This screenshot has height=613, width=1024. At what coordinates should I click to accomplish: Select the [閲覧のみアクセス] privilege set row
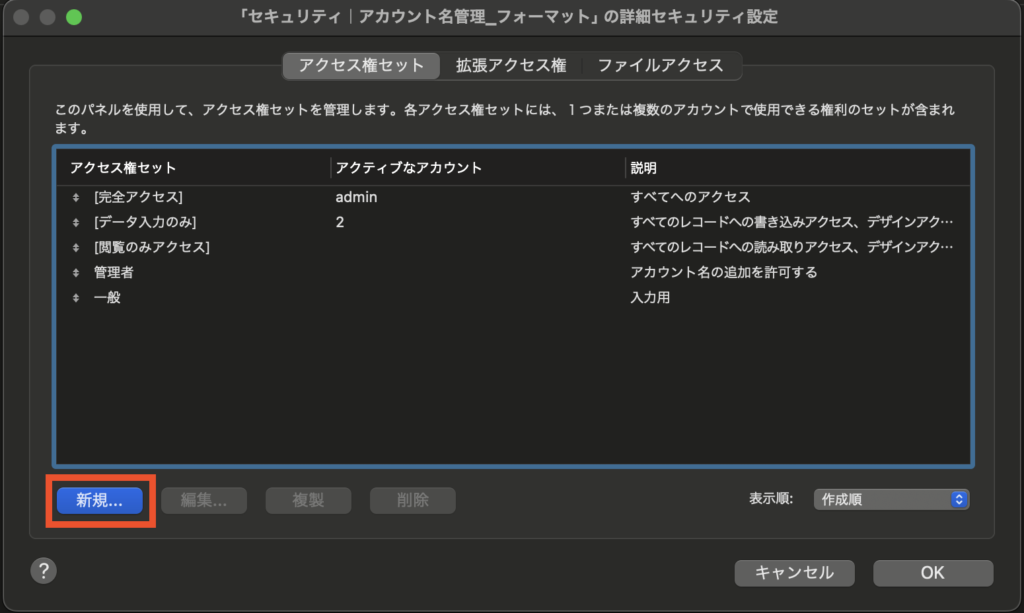point(513,247)
